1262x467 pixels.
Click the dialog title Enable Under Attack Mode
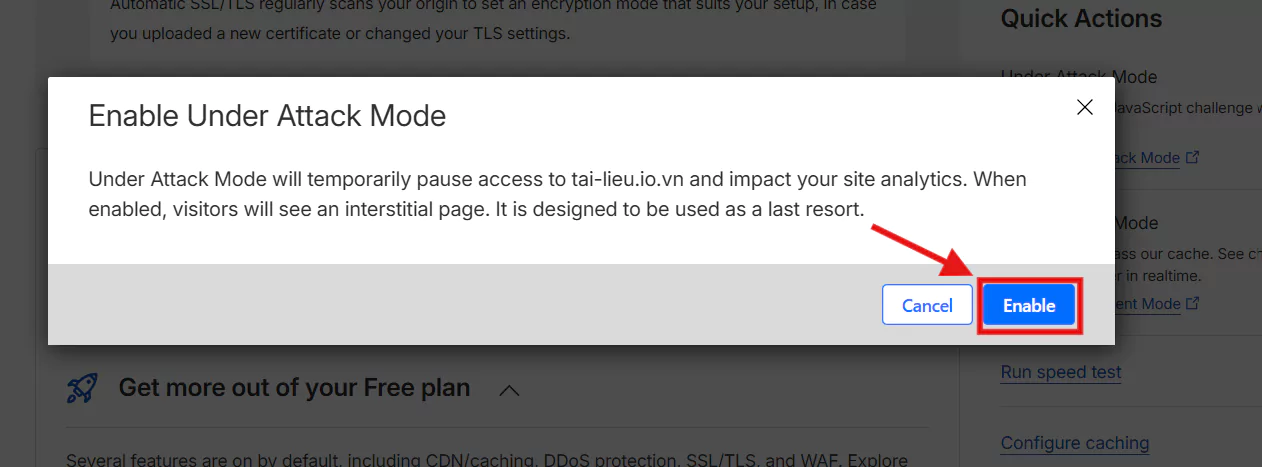coord(267,116)
